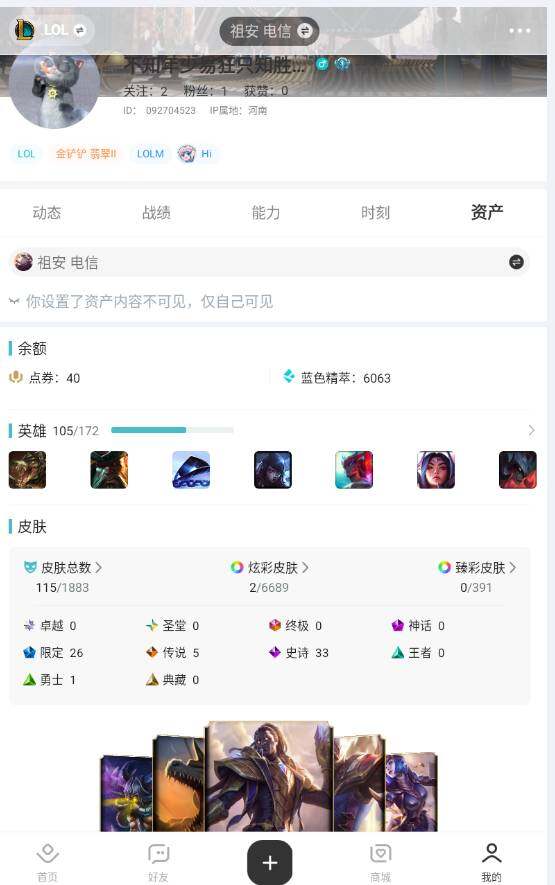Click the 英雄 hero progress bar
This screenshot has height=885, width=555.
pos(172,430)
